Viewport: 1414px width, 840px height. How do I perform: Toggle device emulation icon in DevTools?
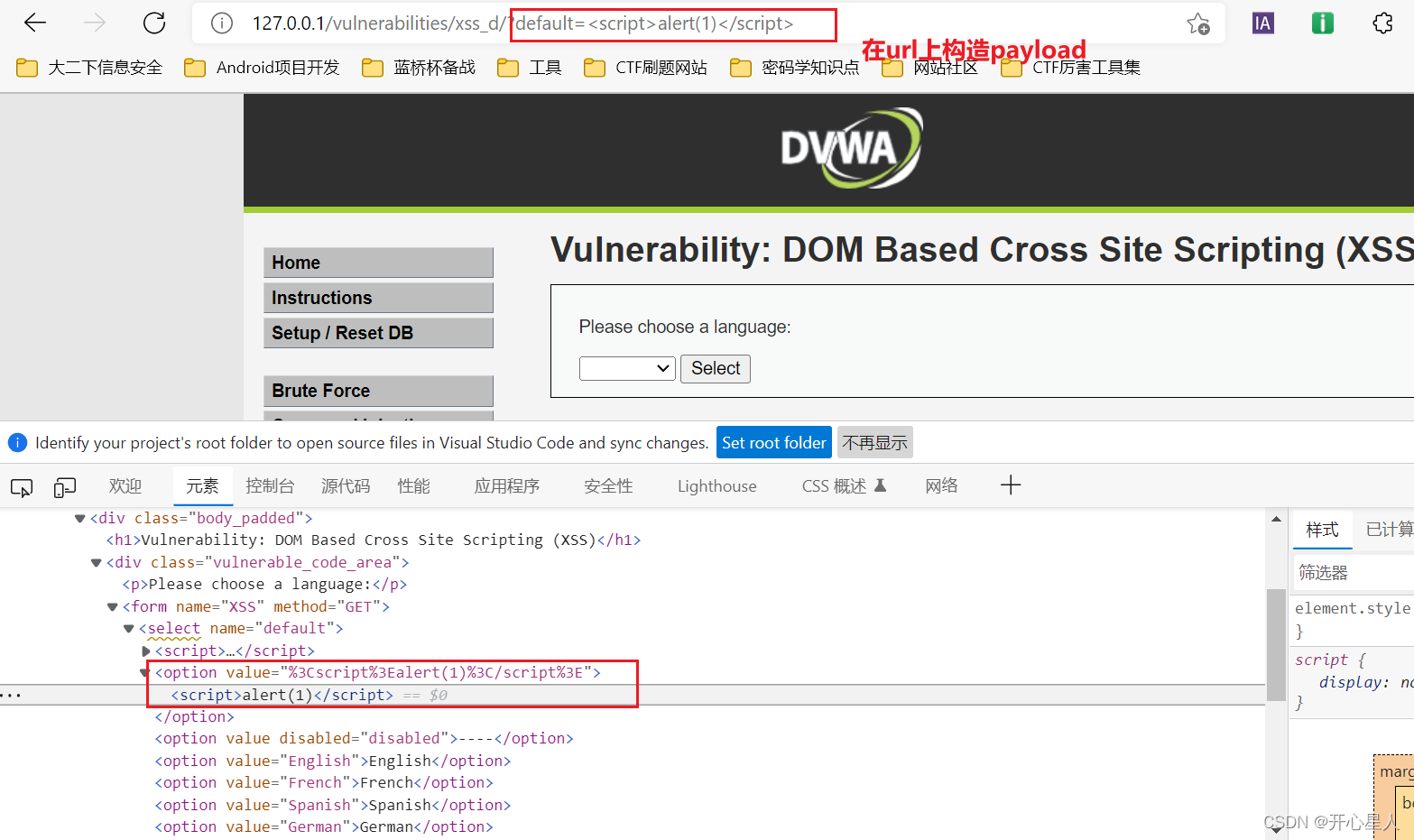65,487
